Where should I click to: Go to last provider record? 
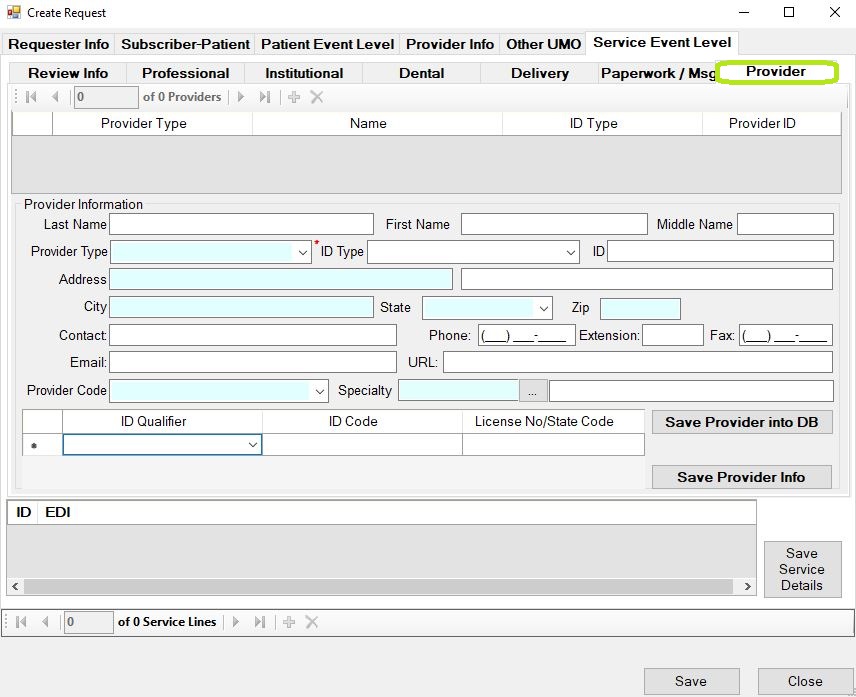coord(265,97)
